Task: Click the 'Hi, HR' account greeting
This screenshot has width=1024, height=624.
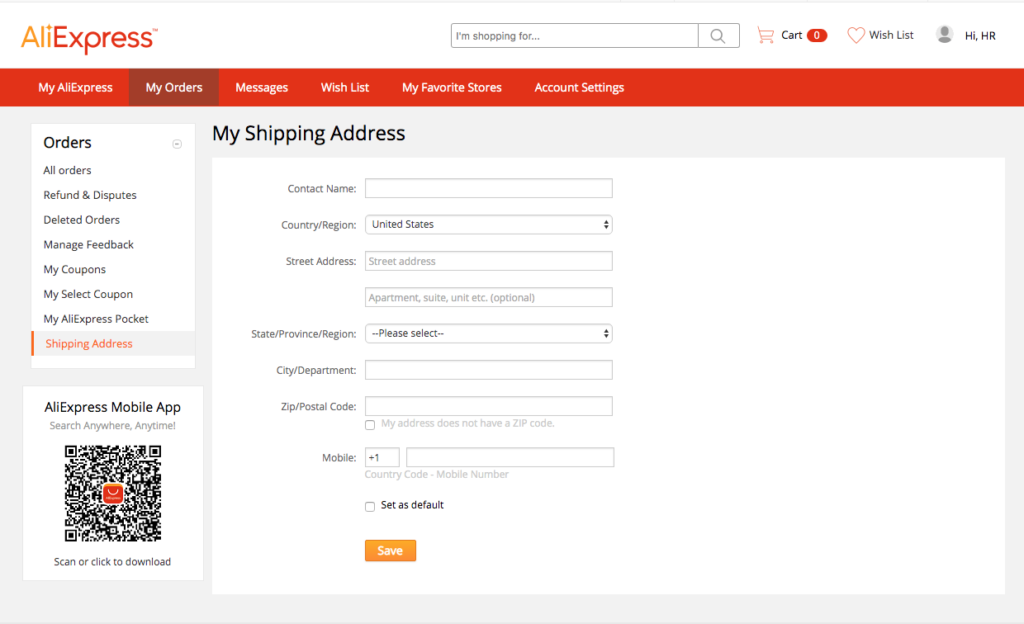Action: [x=980, y=36]
